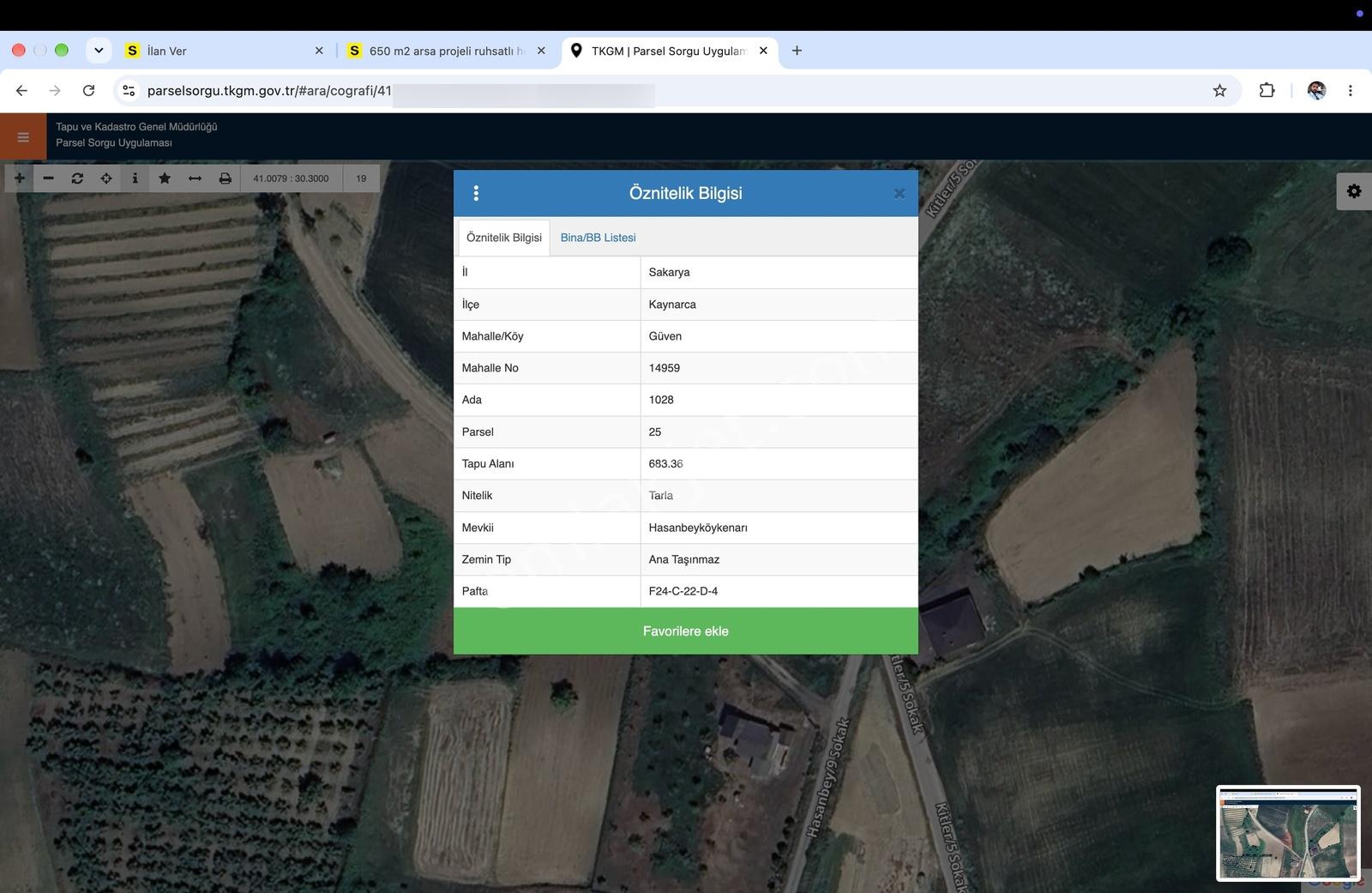Switch to the Bina/BB Listesi tab
Screen dimensions: 1372x893
coord(598,238)
